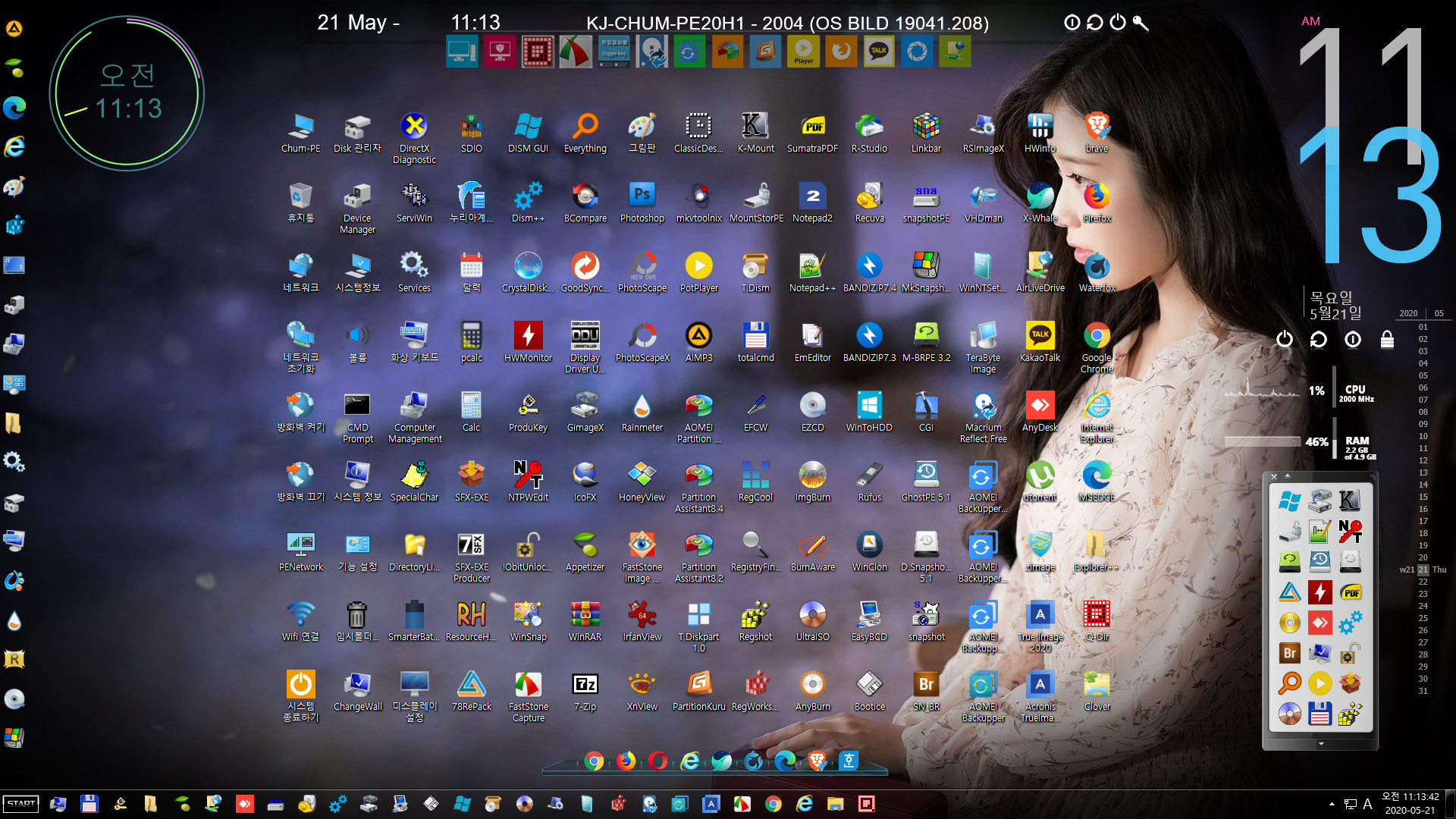
Task: Open EasyBCD desktop shortcut
Action: (869, 622)
